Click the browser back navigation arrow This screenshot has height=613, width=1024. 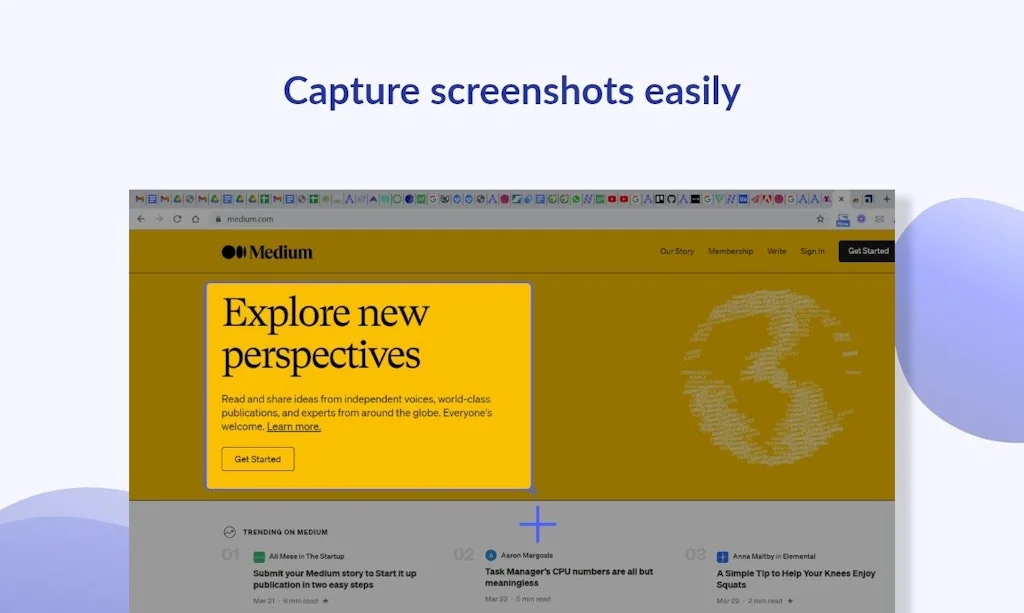(141, 218)
